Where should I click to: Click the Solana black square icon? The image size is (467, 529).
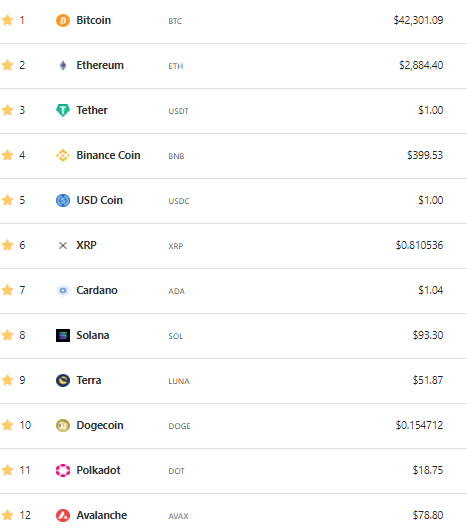pyautogui.click(x=63, y=335)
